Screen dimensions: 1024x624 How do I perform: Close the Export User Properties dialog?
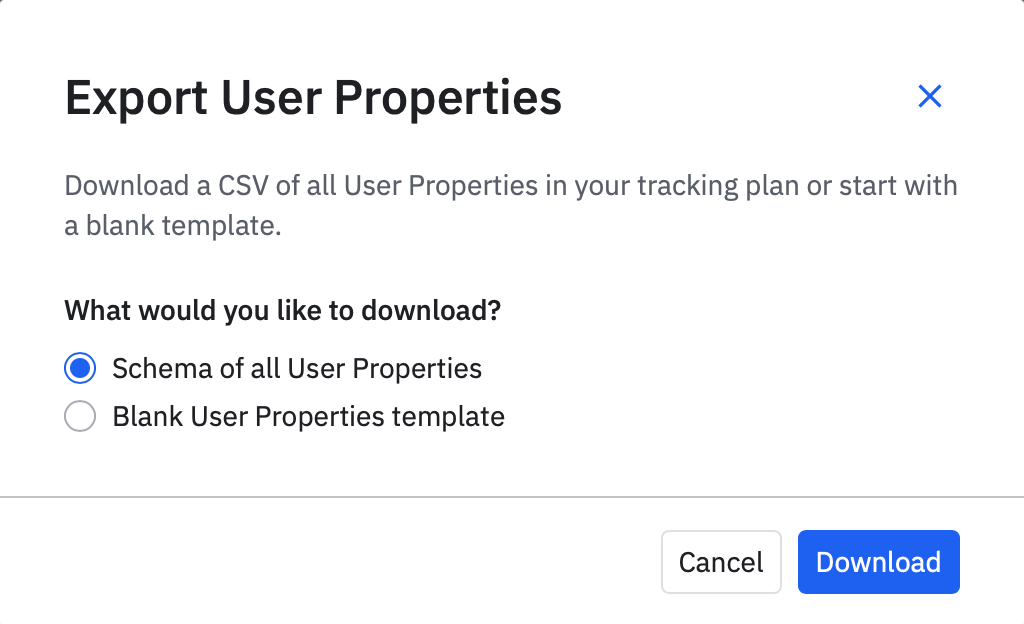pos(930,97)
